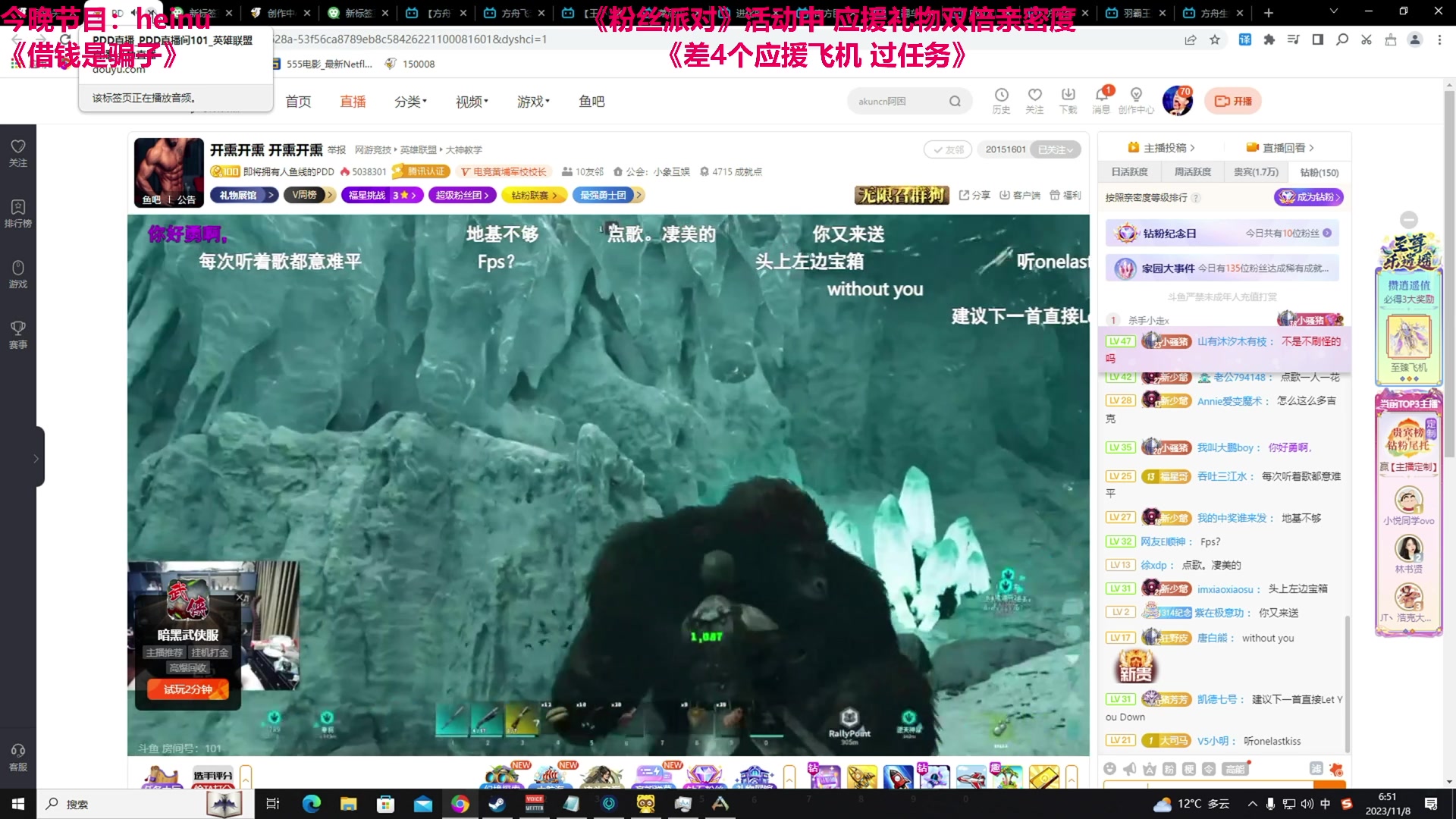Click the 赛事 icon in the left sidebar
Viewport: 1456px width, 819px height.
[x=17, y=334]
